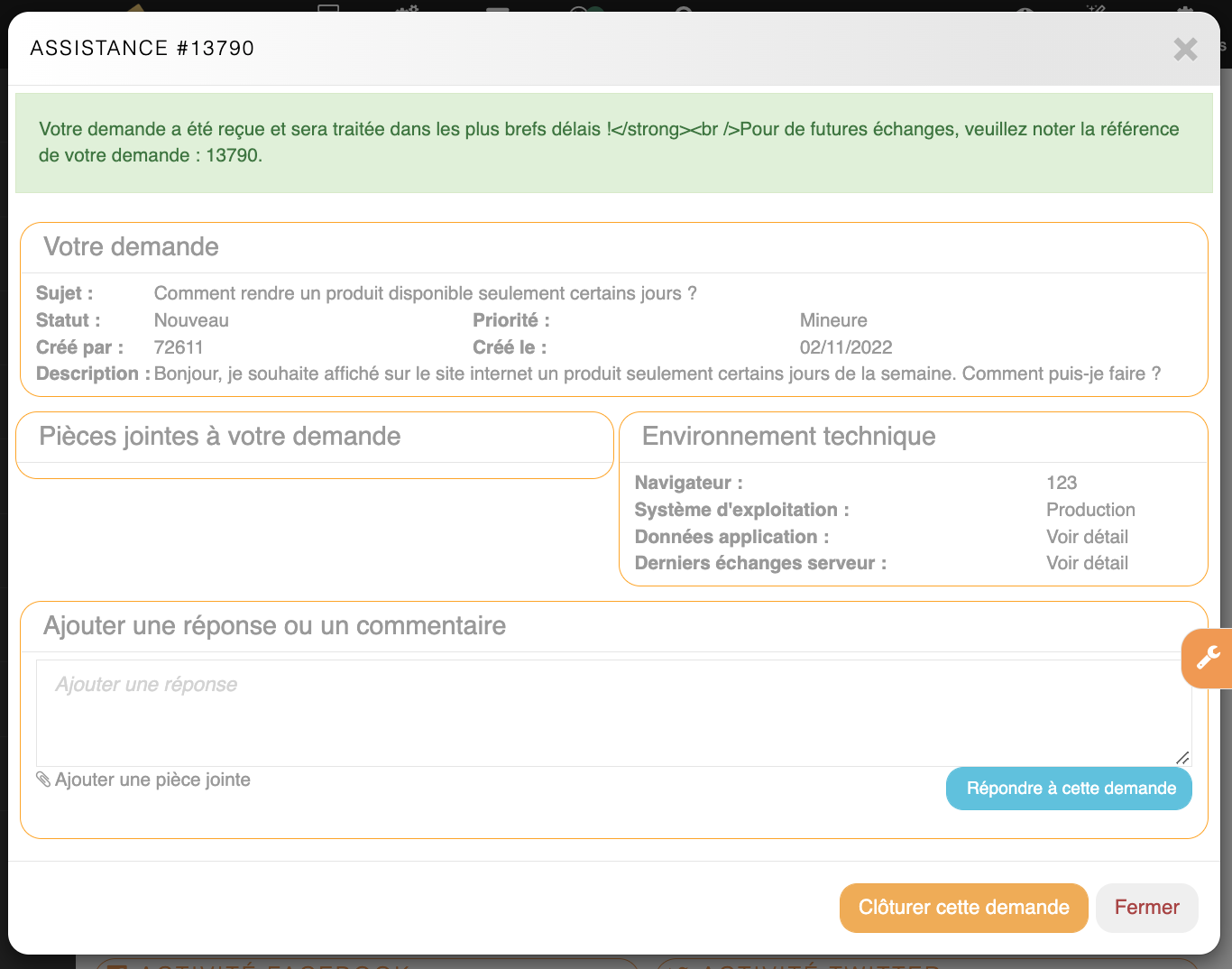Click the creation date 02/11/2022

(846, 347)
